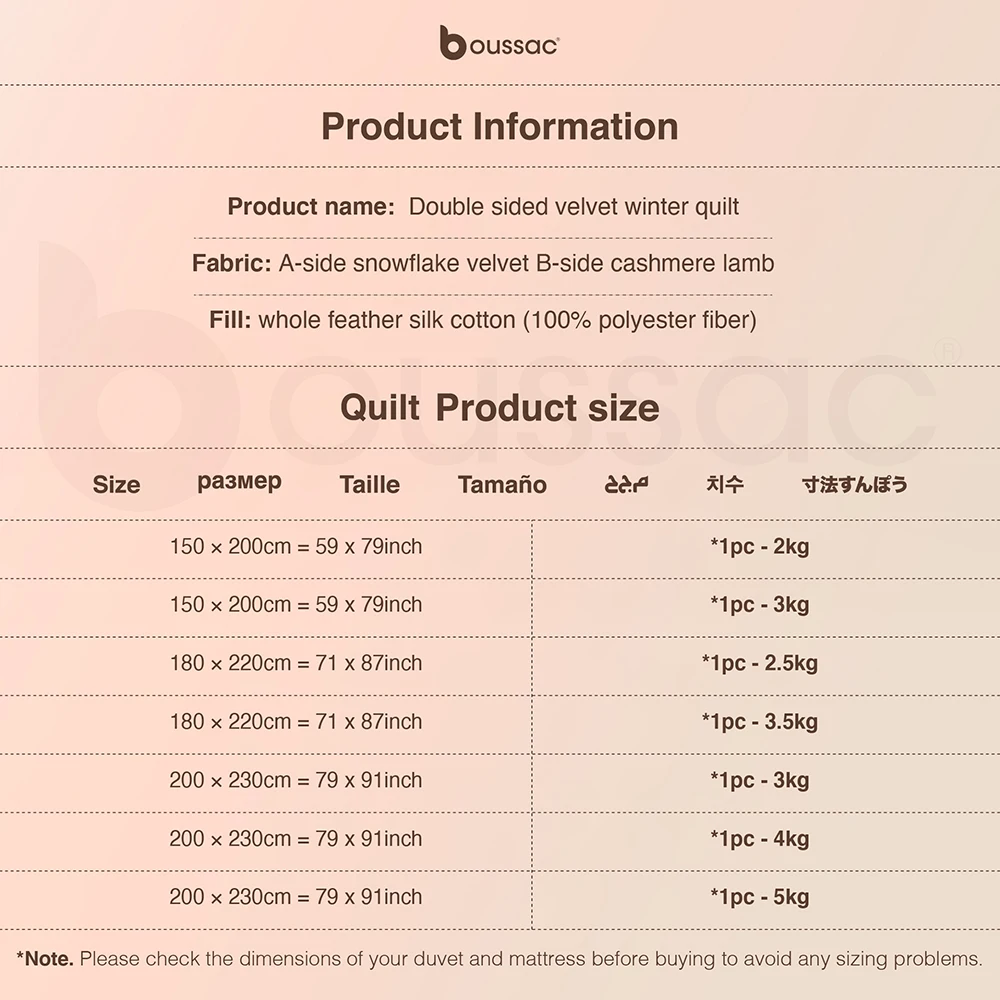Screen dimensions: 1000x1000
Task: Click the *1pc - 2kg weight cell
Action: [759, 547]
